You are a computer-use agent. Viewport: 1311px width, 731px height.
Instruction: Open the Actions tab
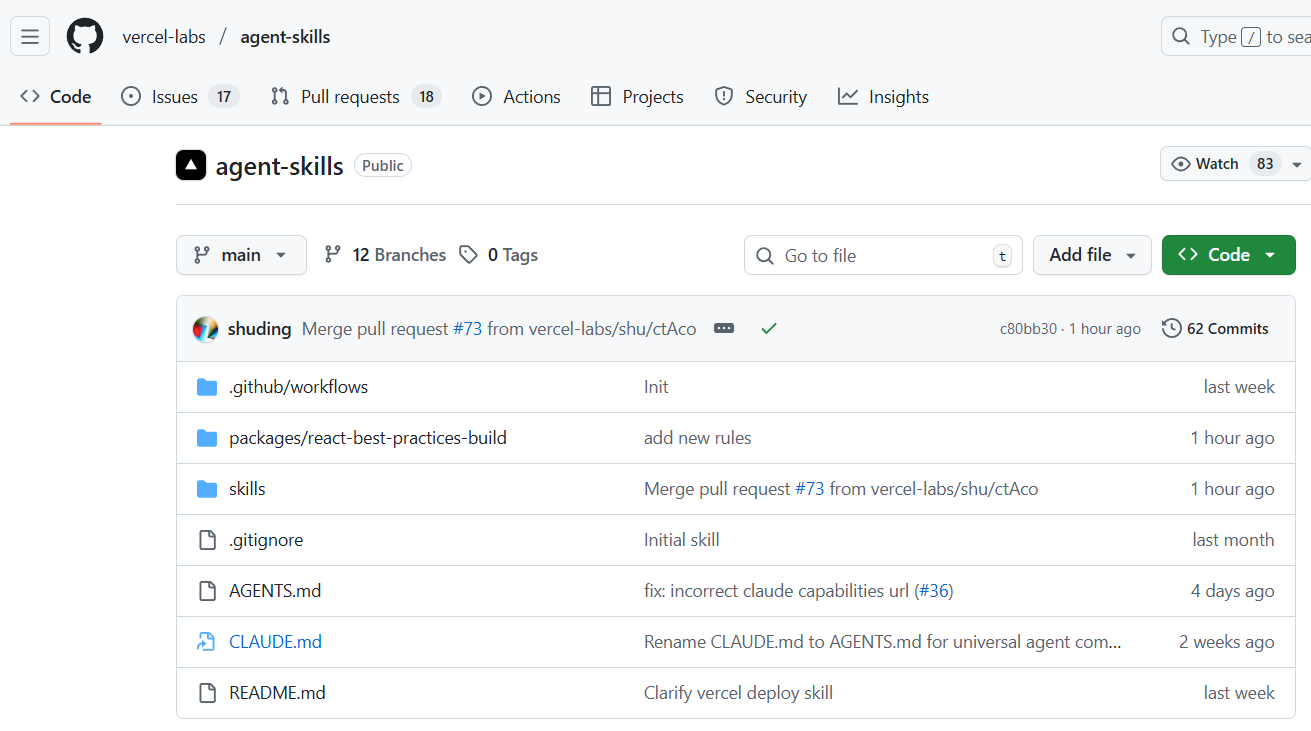516,97
